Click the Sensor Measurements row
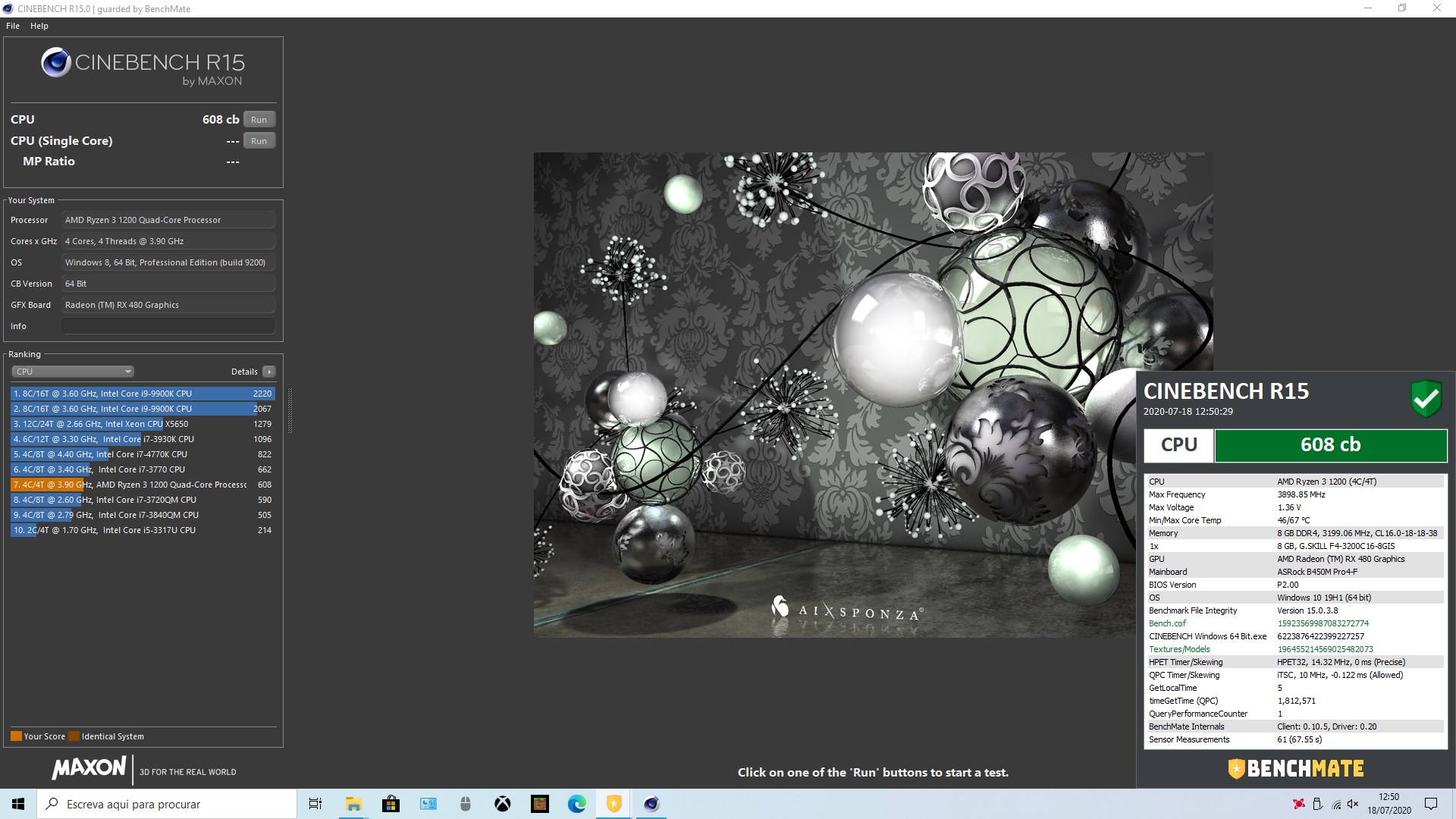 click(x=1295, y=739)
